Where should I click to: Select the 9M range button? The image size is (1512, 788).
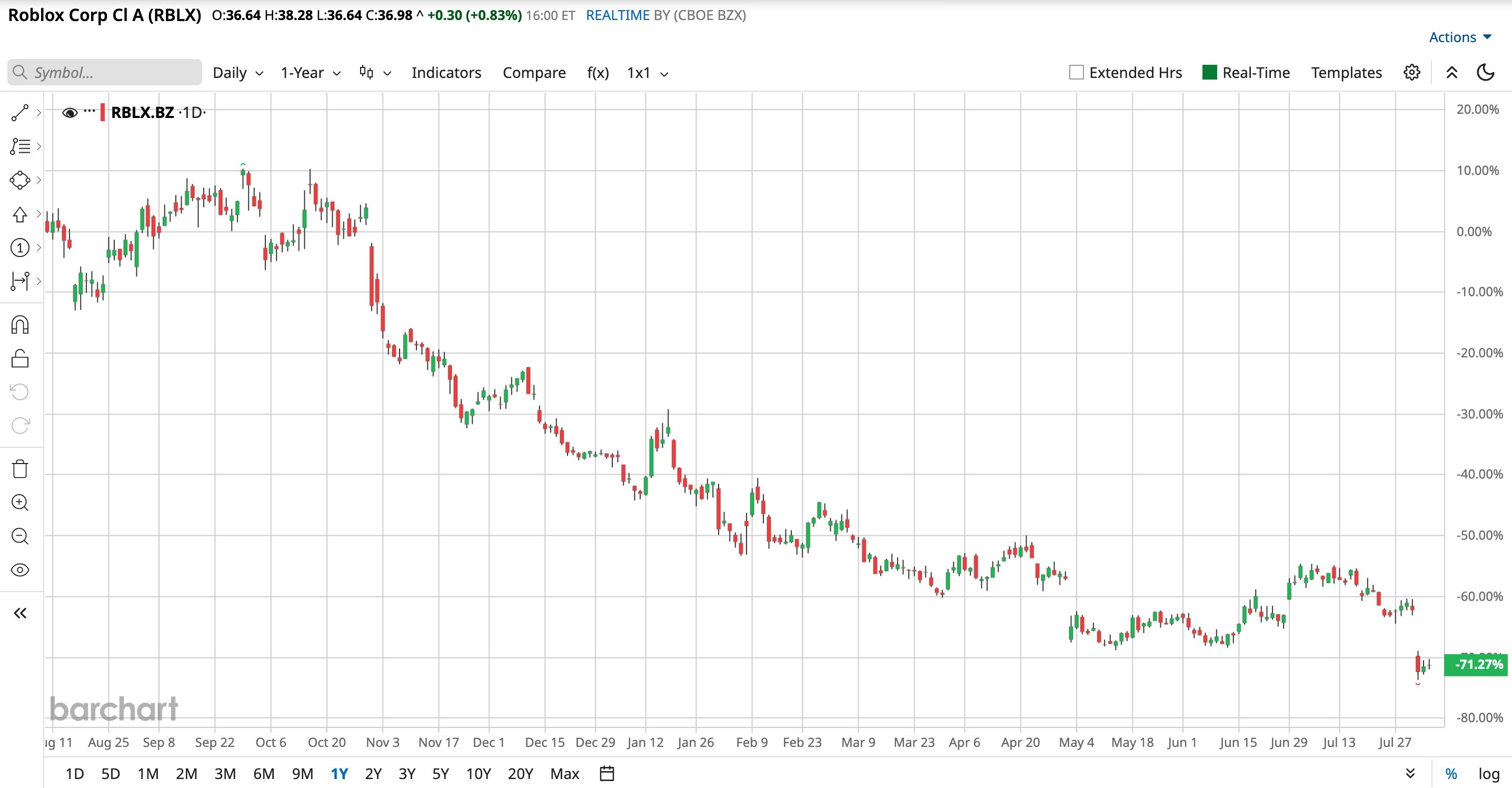click(302, 774)
